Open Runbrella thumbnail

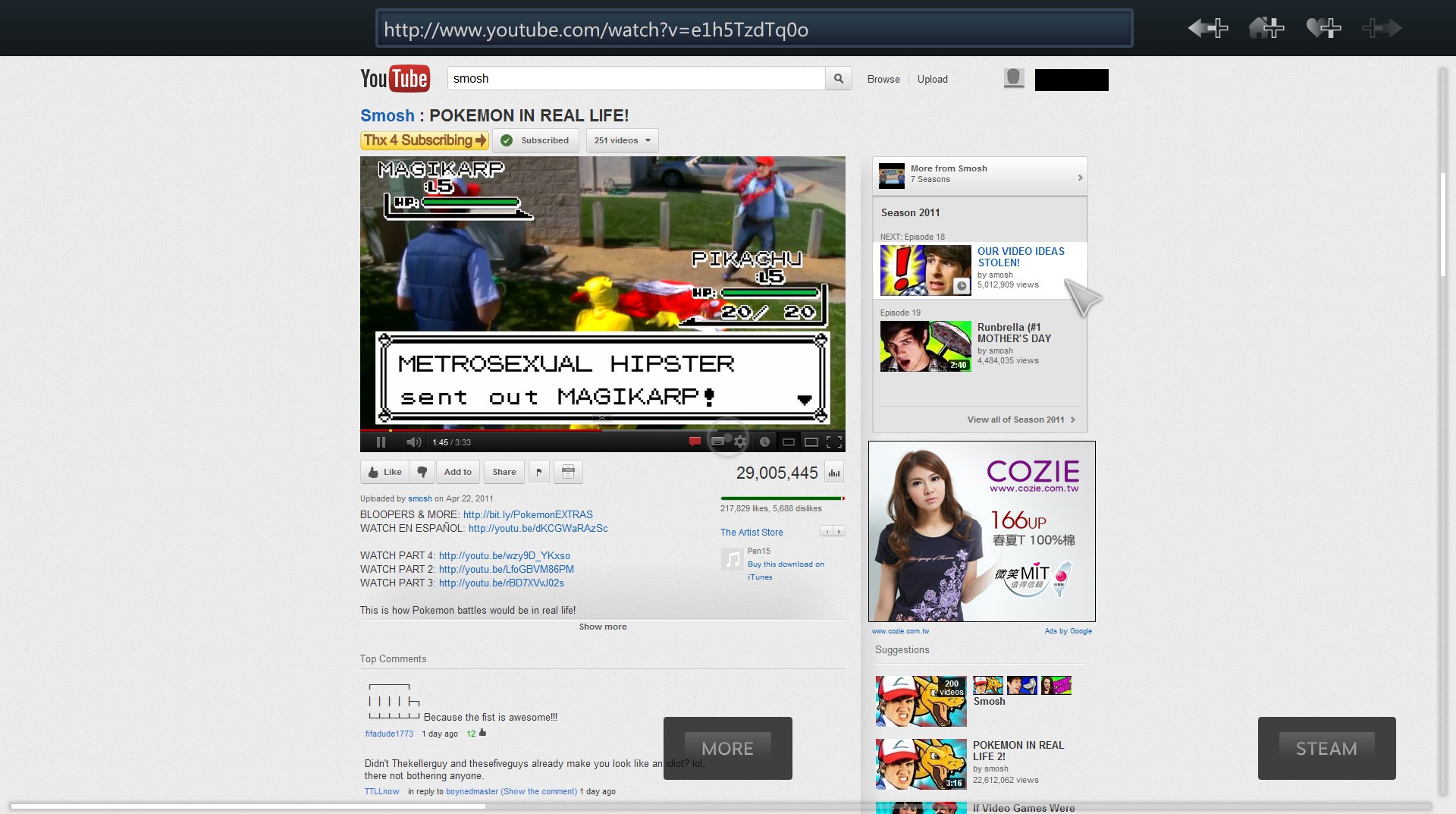tap(925, 346)
